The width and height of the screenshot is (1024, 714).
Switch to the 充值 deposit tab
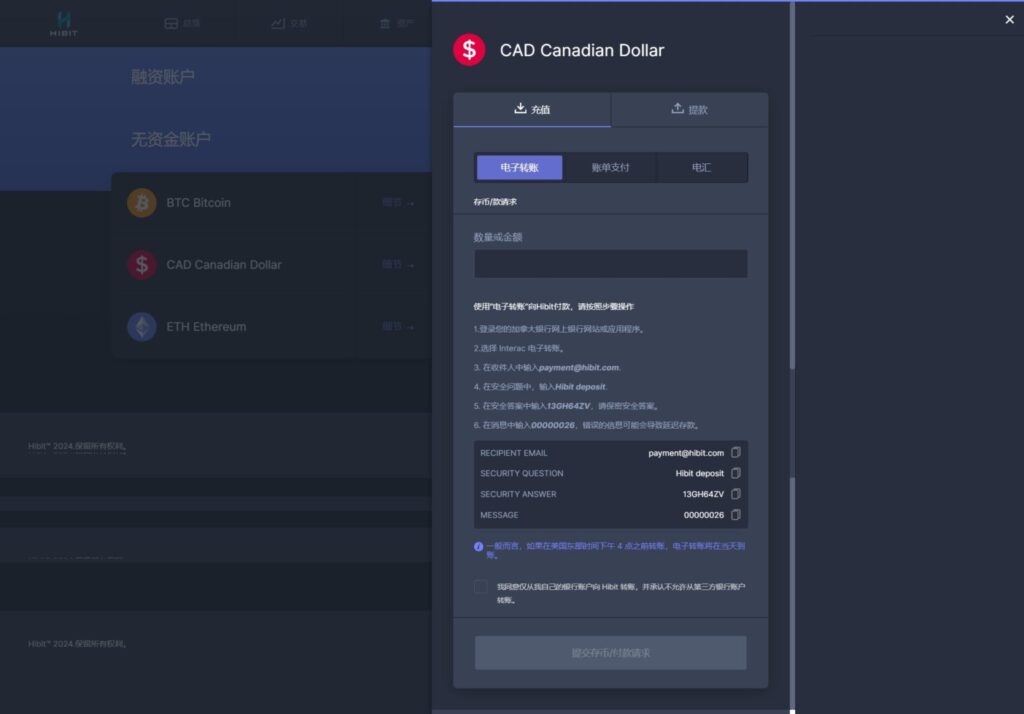532,109
